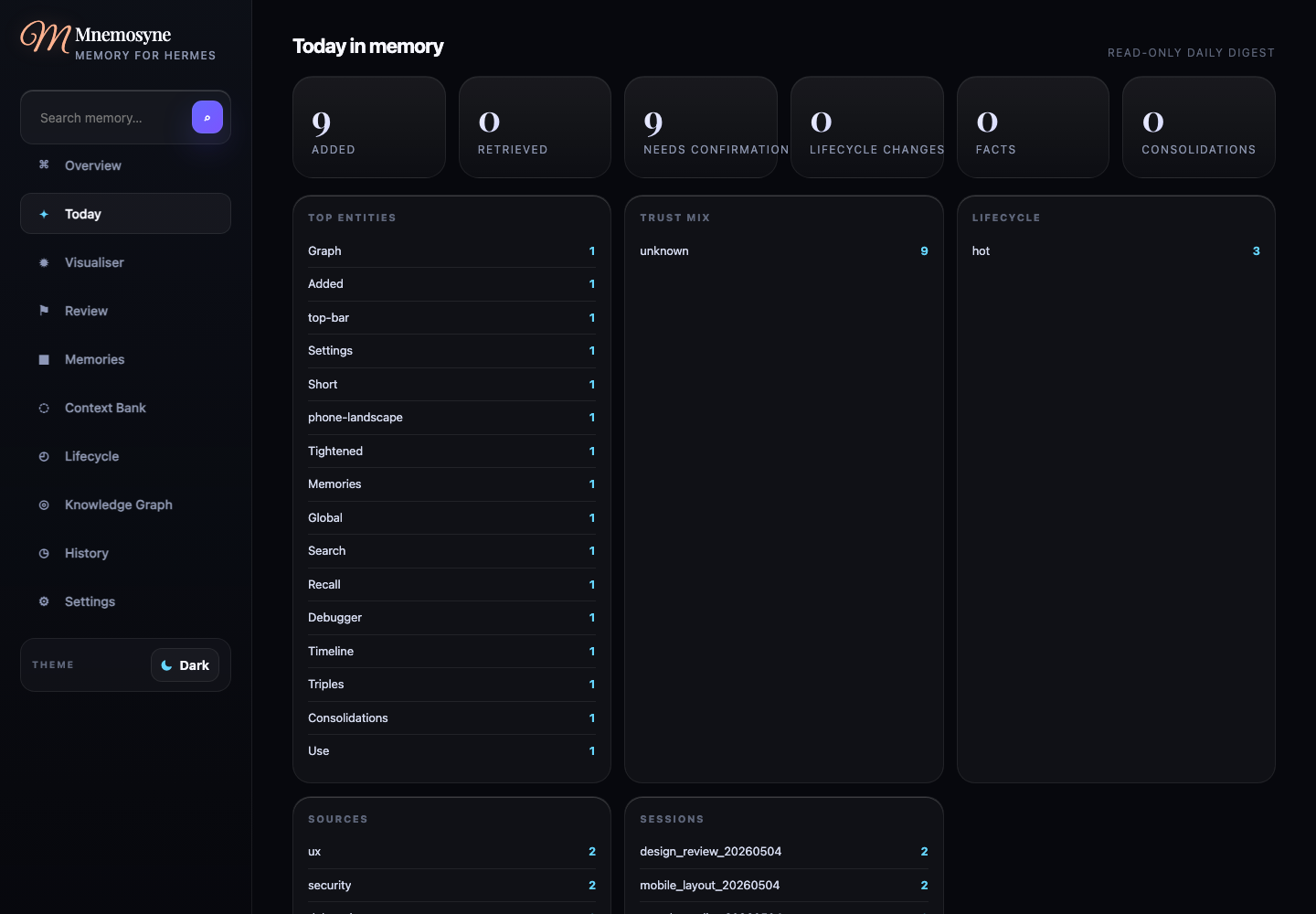Viewport: 1316px width, 914px height.
Task: Focus the Search memory field
Action: click(x=110, y=118)
